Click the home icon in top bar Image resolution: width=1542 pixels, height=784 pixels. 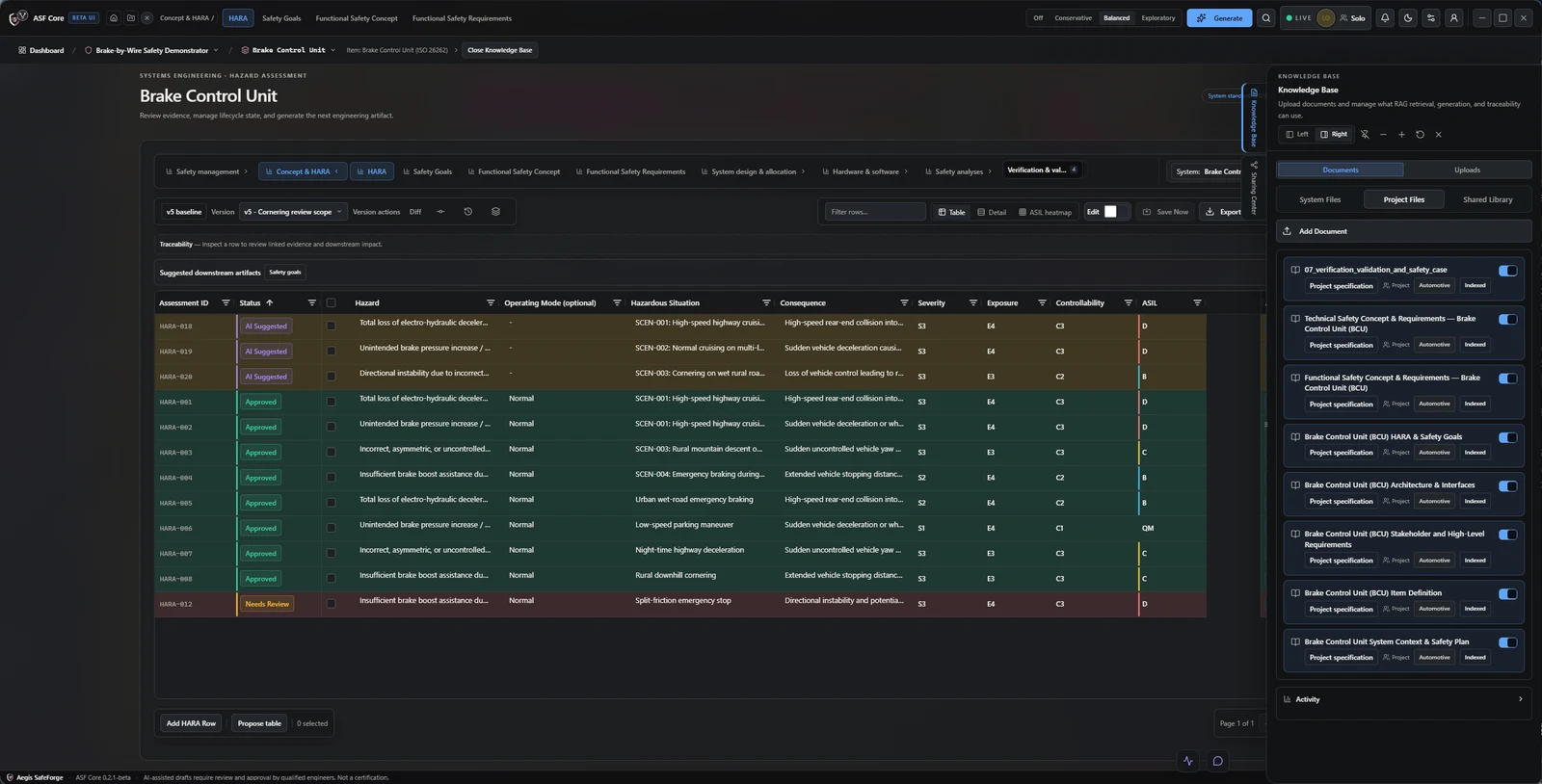[114, 17]
